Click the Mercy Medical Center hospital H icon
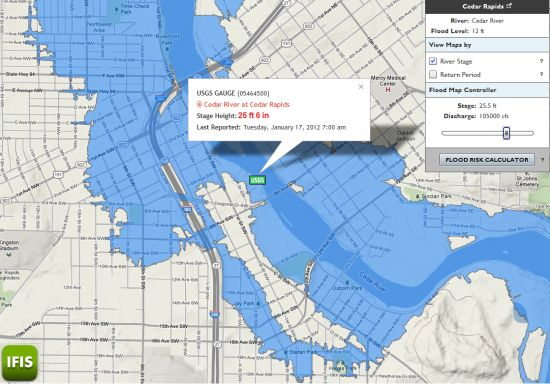The height and width of the screenshot is (385, 550). tap(388, 90)
